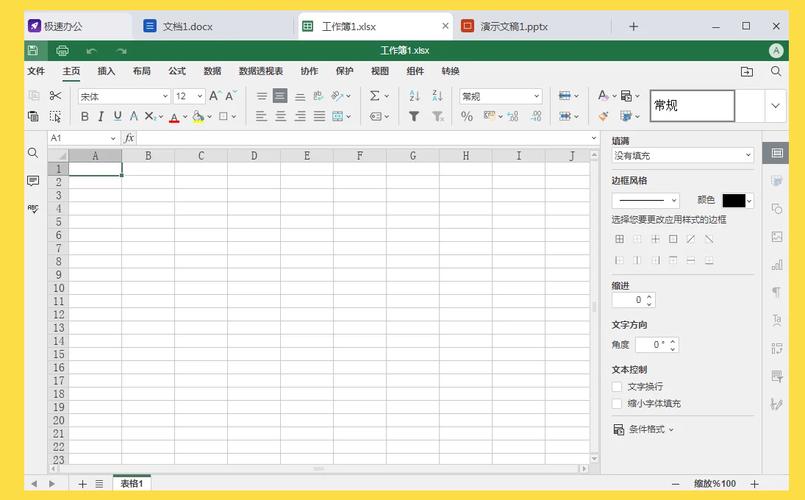
Task: Click the search icon at top right
Action: click(x=776, y=71)
